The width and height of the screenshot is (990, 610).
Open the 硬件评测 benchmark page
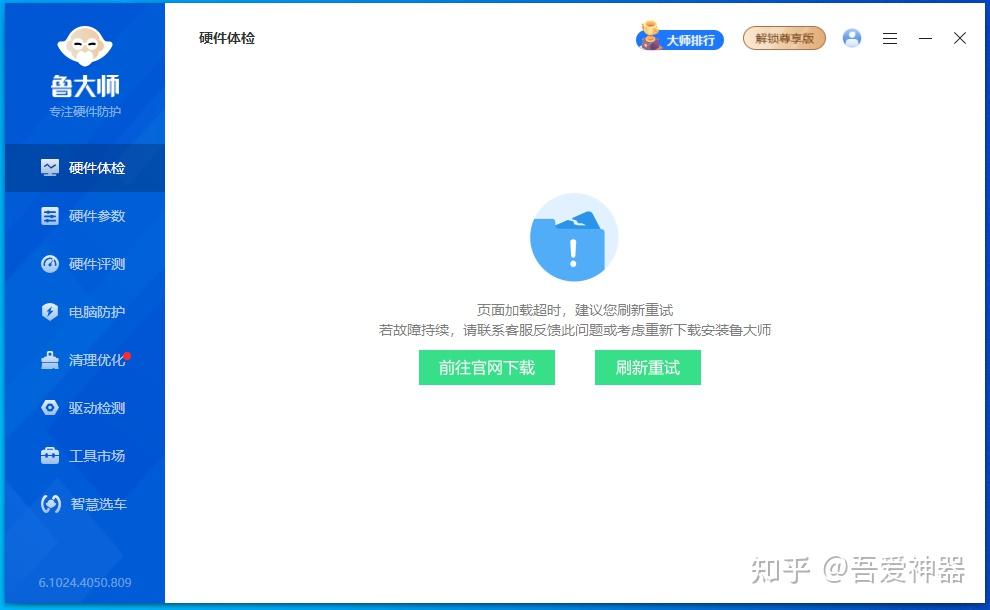pyautogui.click(x=85, y=264)
